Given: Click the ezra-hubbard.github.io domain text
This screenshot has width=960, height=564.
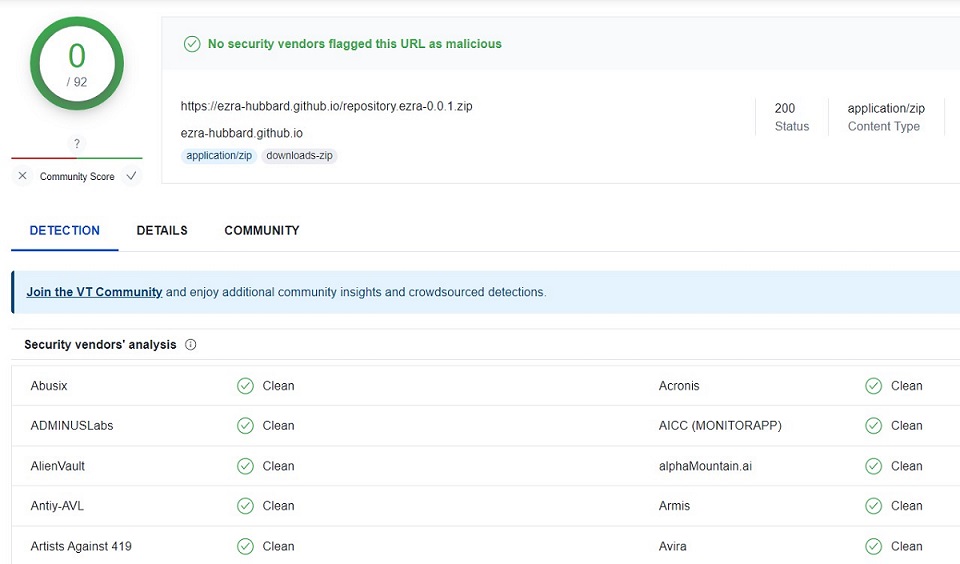Looking at the screenshot, I should tap(242, 133).
